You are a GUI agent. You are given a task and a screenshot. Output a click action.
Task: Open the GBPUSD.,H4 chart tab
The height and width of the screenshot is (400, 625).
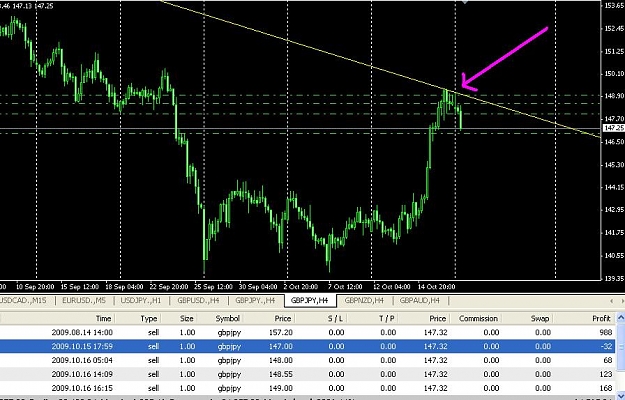[199, 300]
